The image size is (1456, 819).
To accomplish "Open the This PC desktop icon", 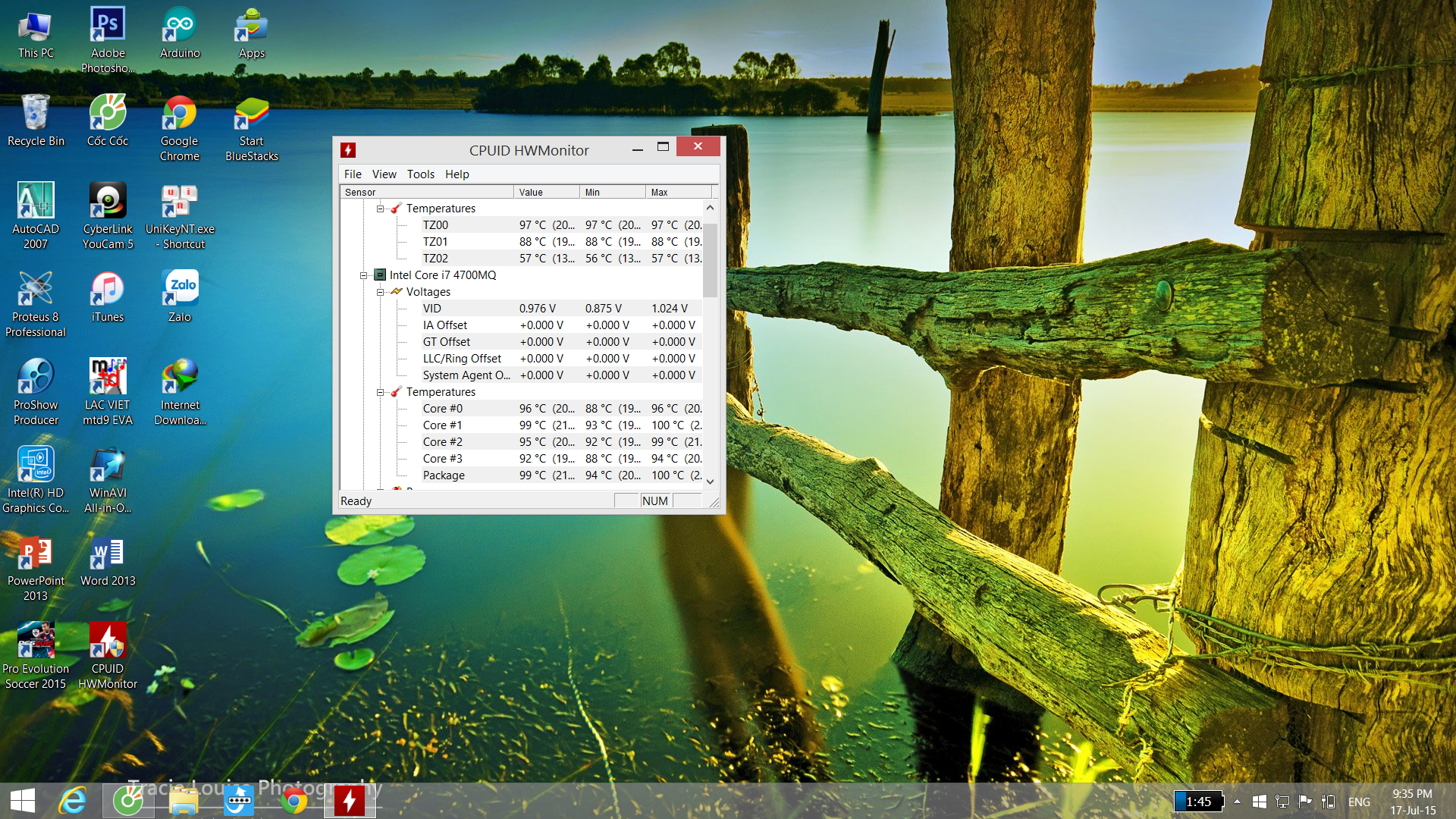I will tap(36, 34).
